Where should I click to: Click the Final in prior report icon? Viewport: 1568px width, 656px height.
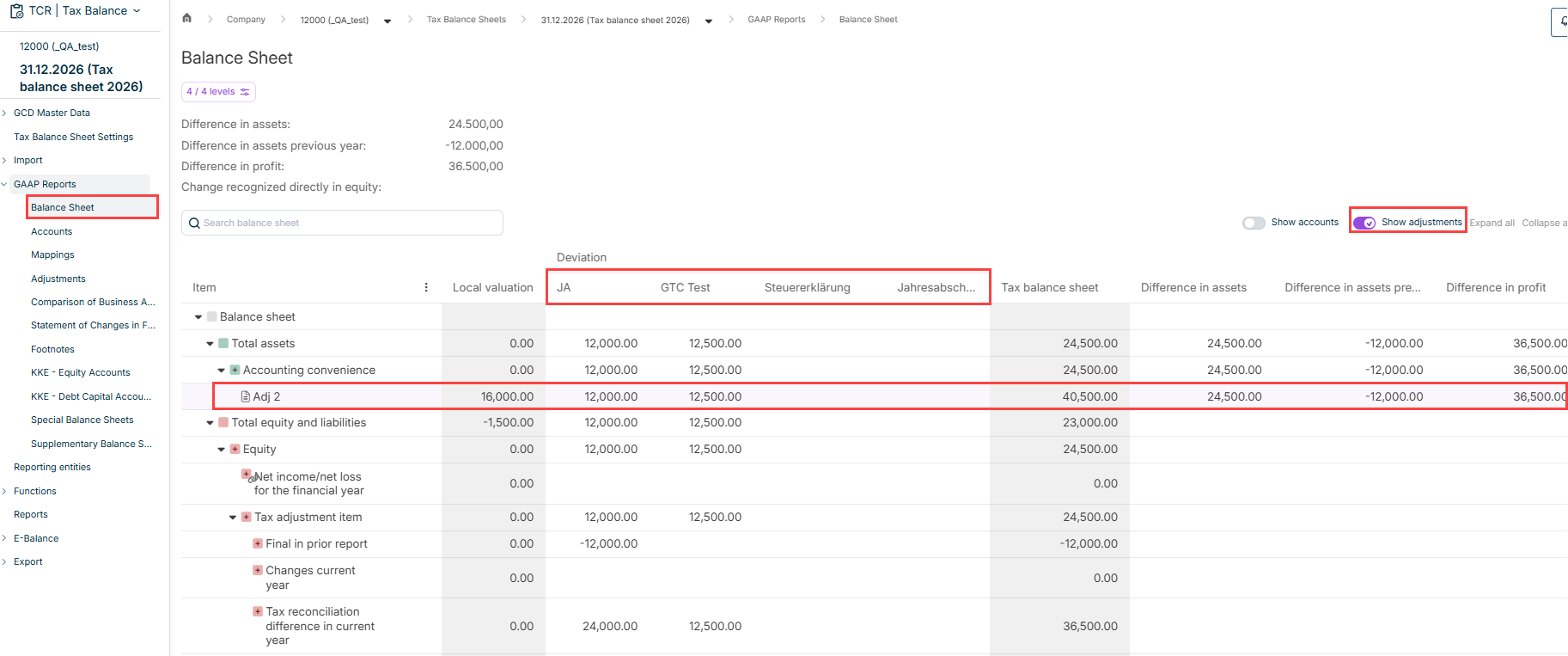click(x=258, y=543)
